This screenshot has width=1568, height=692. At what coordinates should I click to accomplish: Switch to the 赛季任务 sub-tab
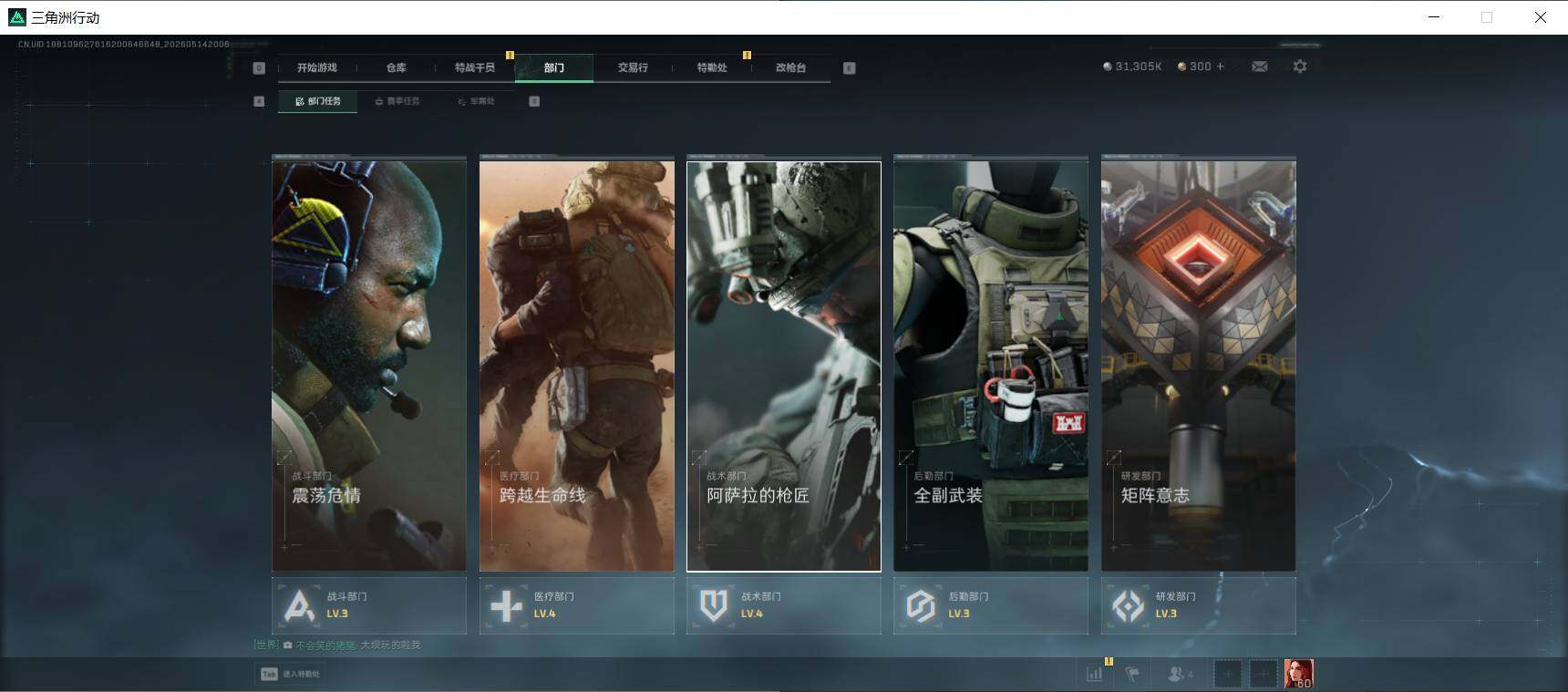(x=397, y=101)
